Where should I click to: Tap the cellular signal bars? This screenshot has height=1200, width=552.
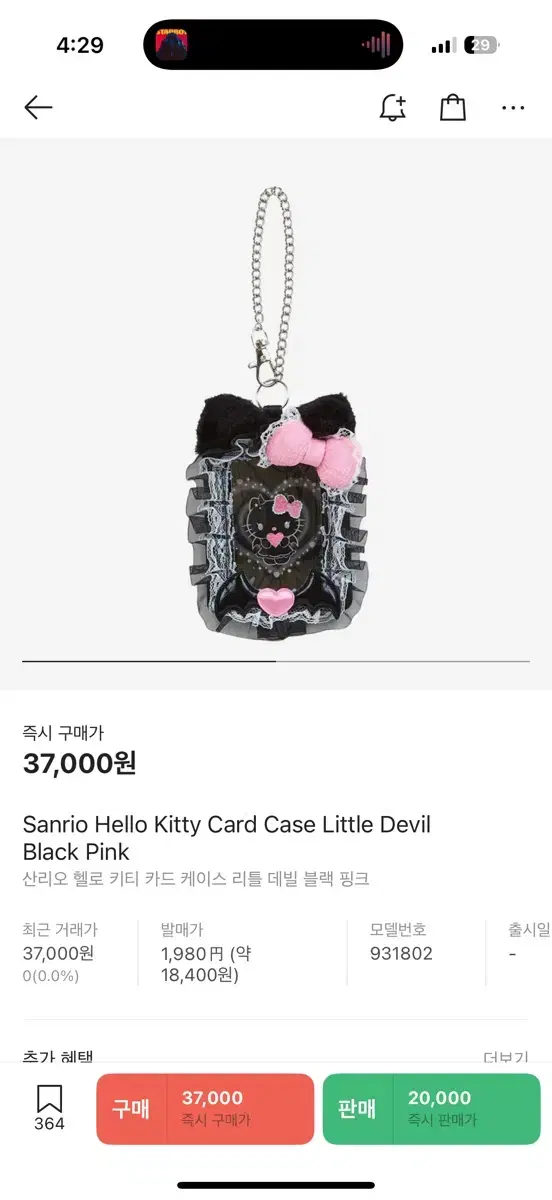point(443,46)
